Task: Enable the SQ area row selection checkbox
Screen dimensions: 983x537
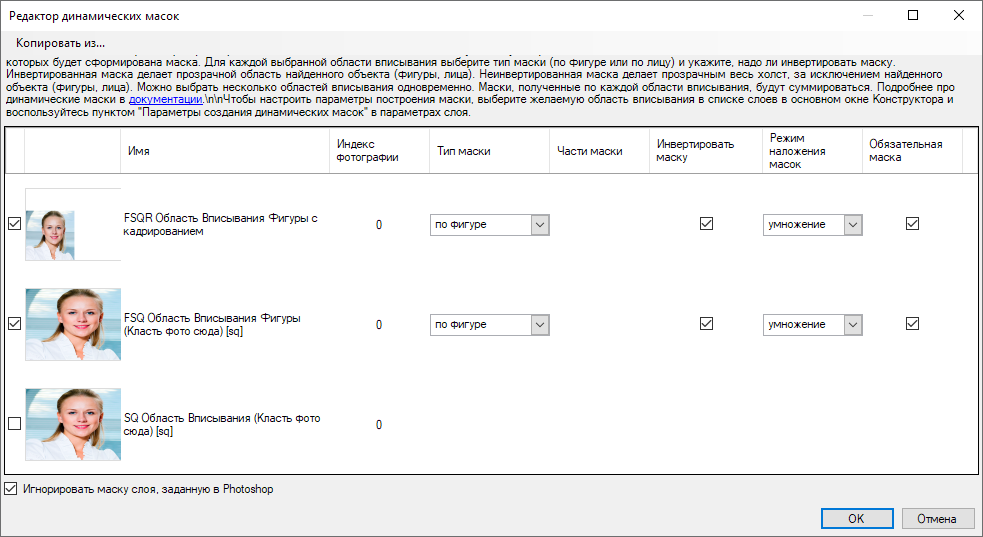Action: 14,424
